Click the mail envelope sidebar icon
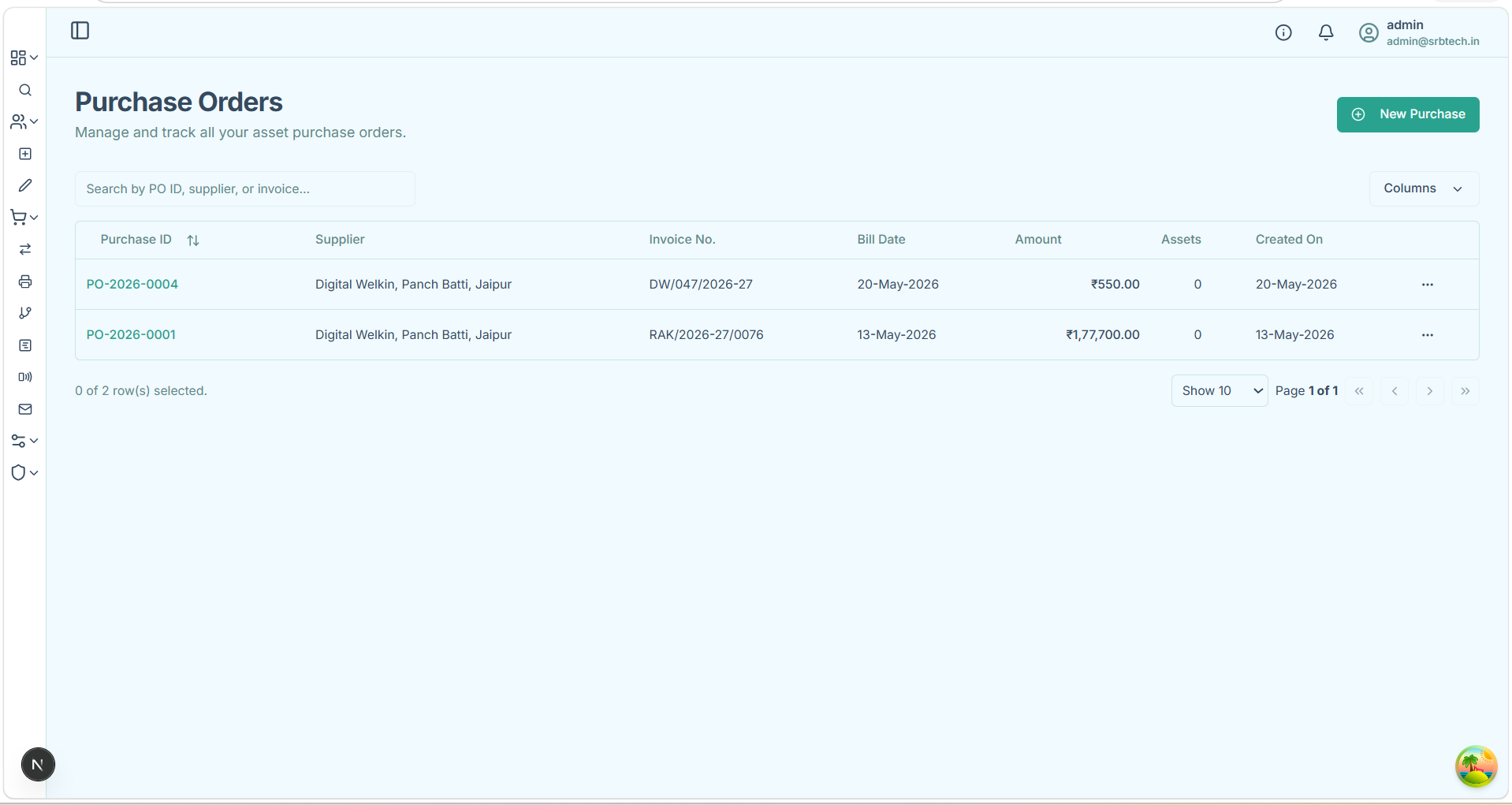Screen dimensions: 1512x805 click(x=25, y=409)
